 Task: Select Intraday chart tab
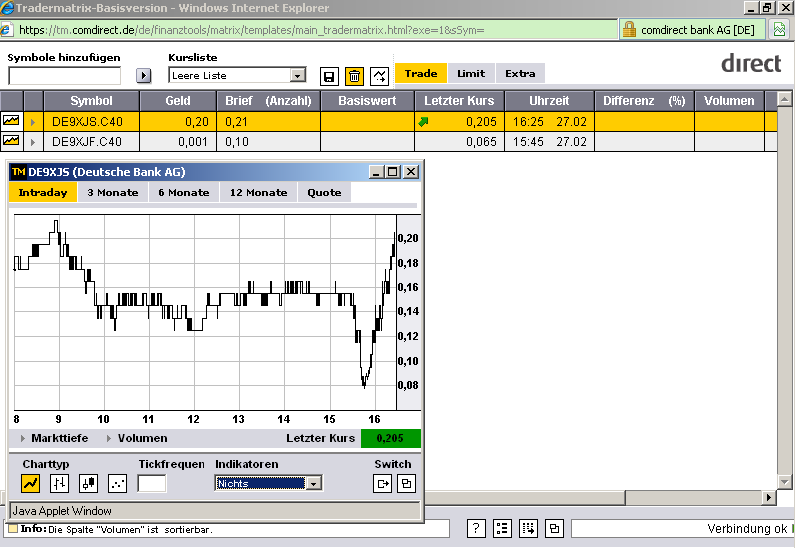tap(43, 193)
